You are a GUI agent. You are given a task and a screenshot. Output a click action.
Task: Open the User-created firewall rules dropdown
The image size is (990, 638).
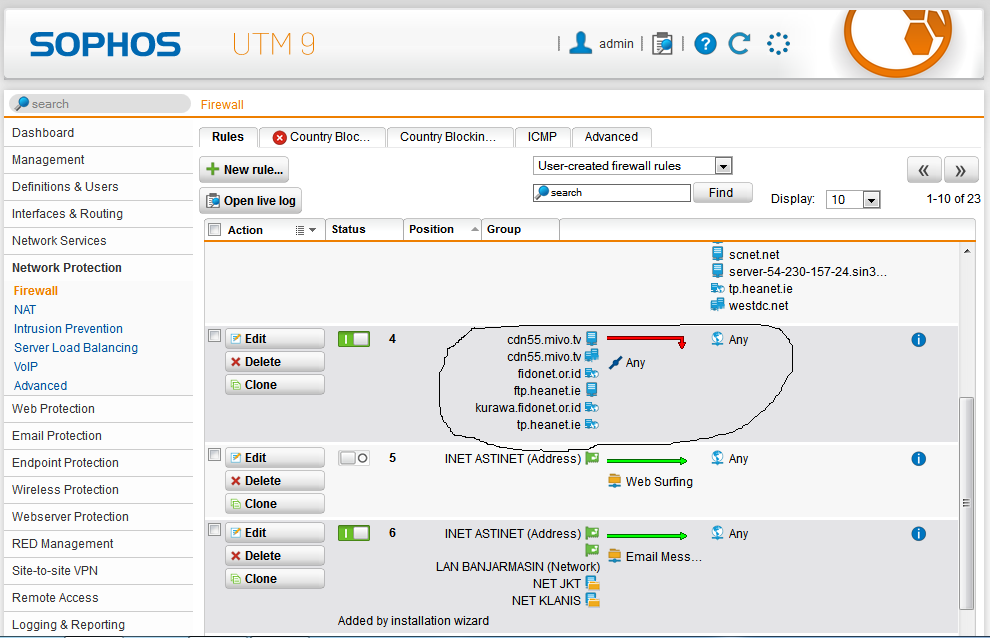[632, 166]
